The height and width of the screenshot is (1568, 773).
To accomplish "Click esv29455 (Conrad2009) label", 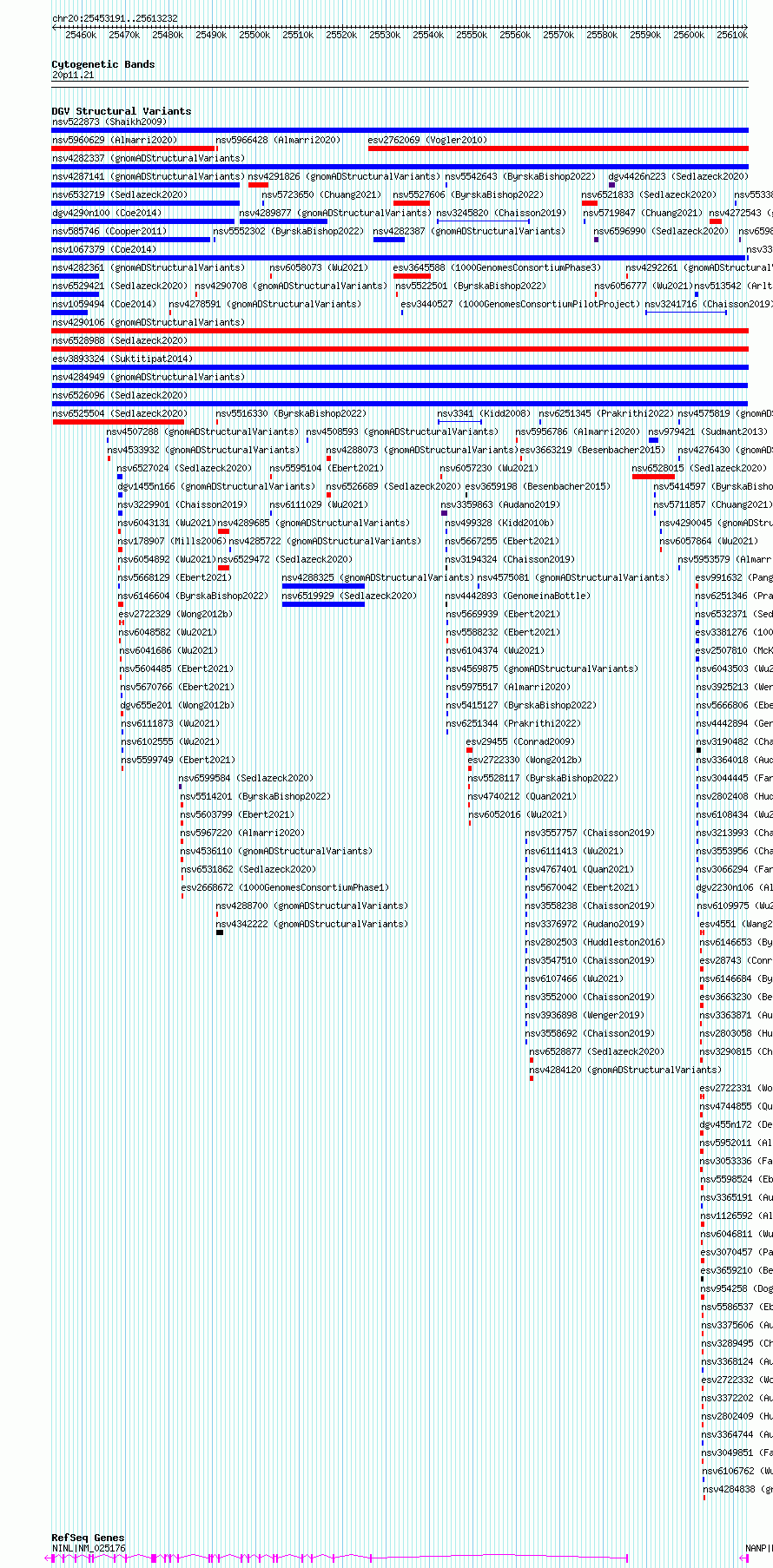I will [x=520, y=741].
